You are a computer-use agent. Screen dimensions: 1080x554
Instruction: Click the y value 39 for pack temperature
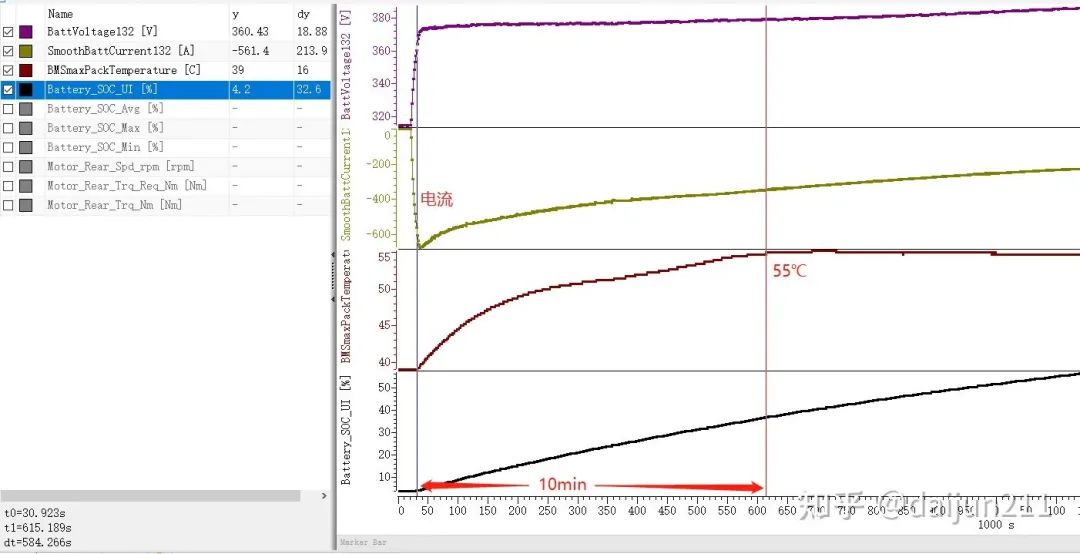coord(238,70)
